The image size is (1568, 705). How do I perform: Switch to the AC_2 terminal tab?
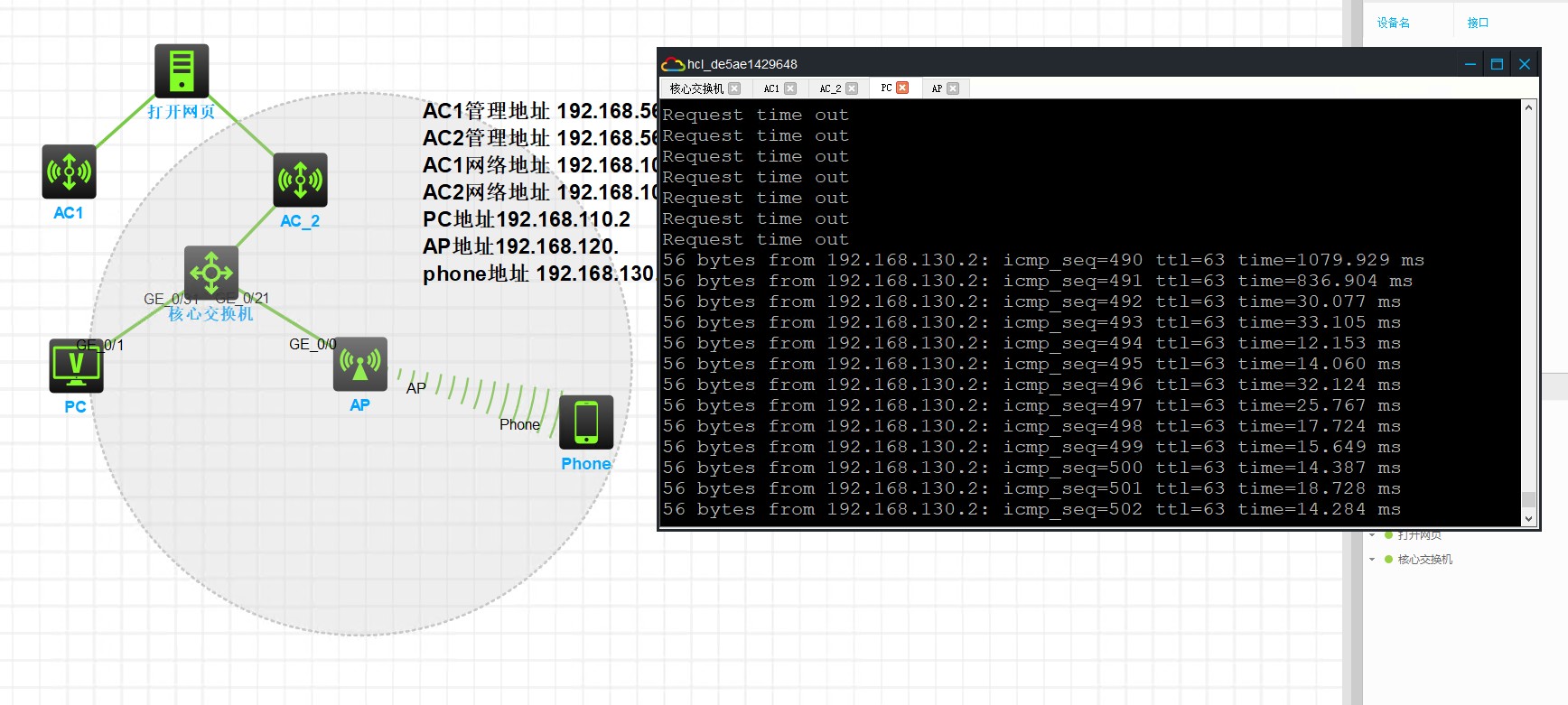coord(830,88)
